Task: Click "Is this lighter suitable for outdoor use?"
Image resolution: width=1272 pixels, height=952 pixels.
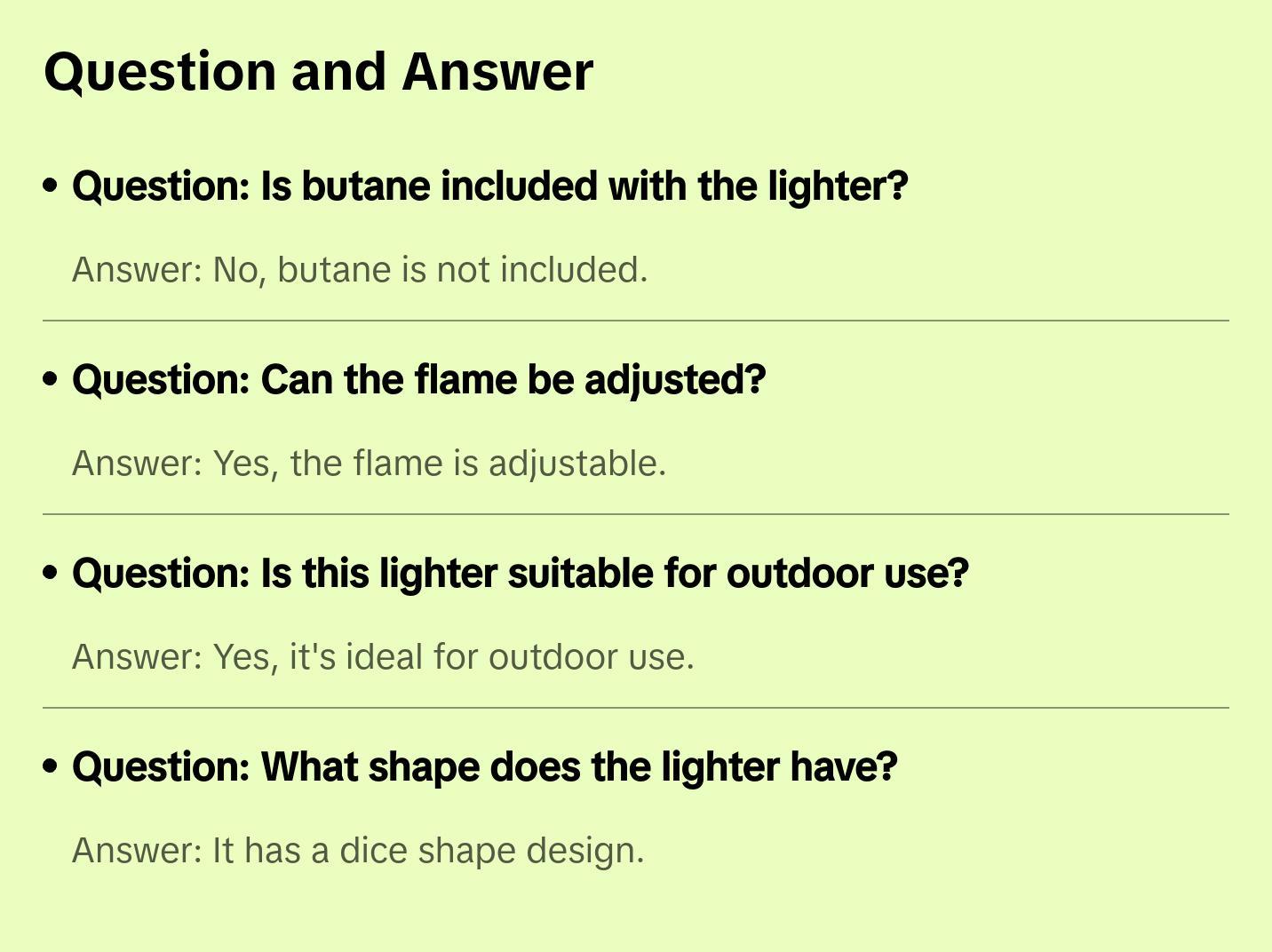Action: [520, 574]
